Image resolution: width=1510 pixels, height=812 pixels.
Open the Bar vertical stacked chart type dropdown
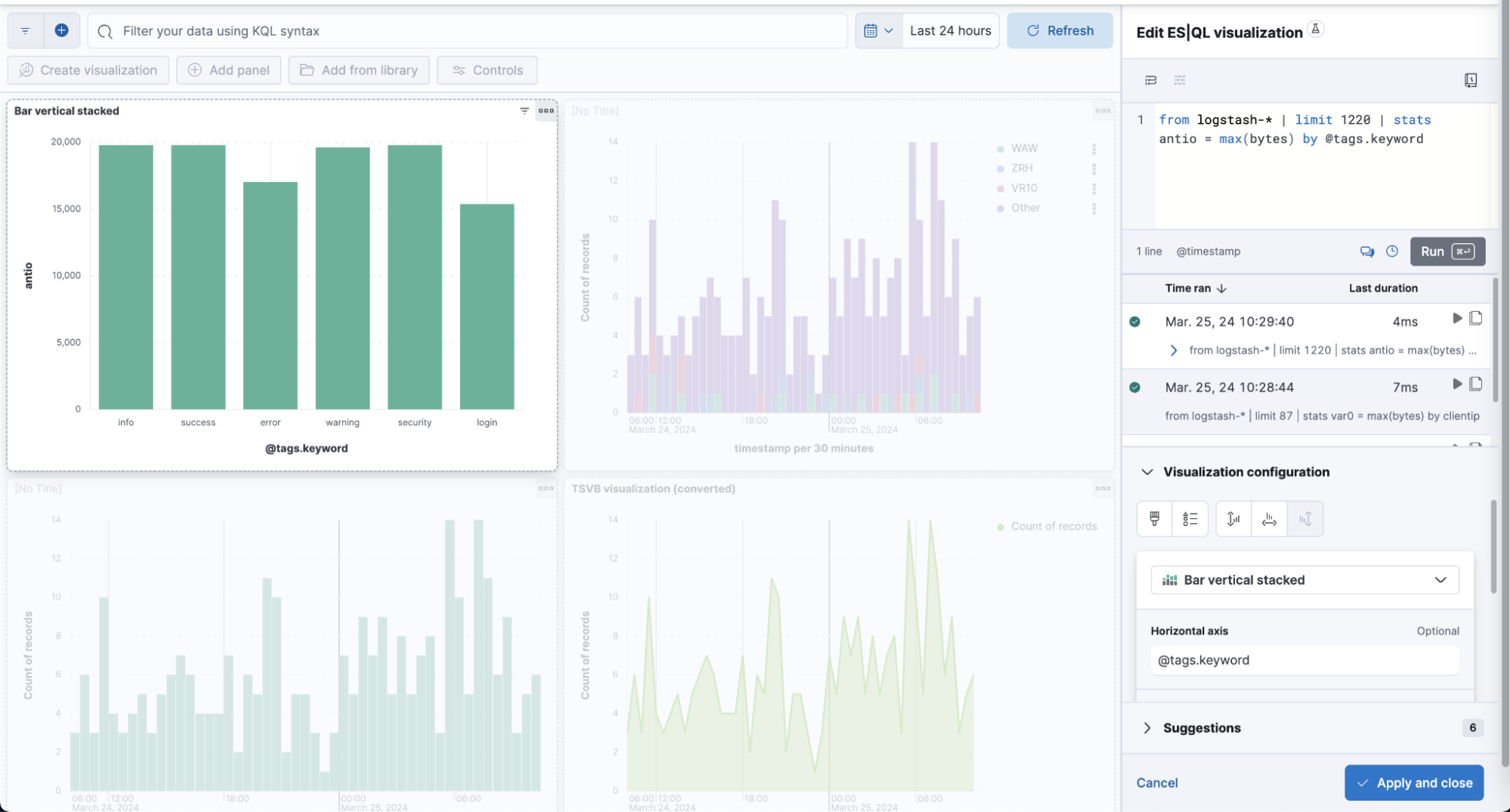point(1305,580)
